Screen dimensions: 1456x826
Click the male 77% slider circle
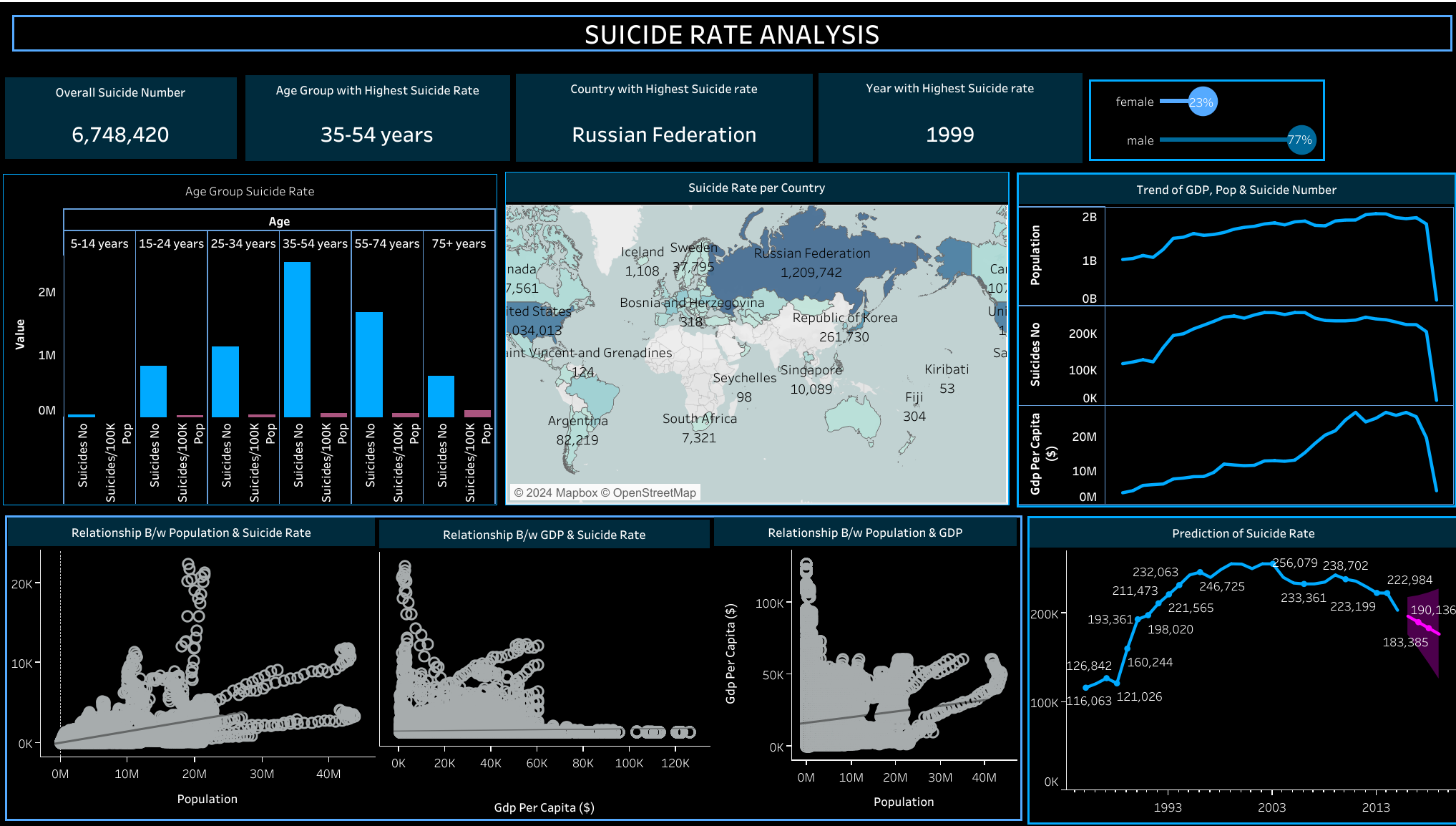pos(1301,140)
